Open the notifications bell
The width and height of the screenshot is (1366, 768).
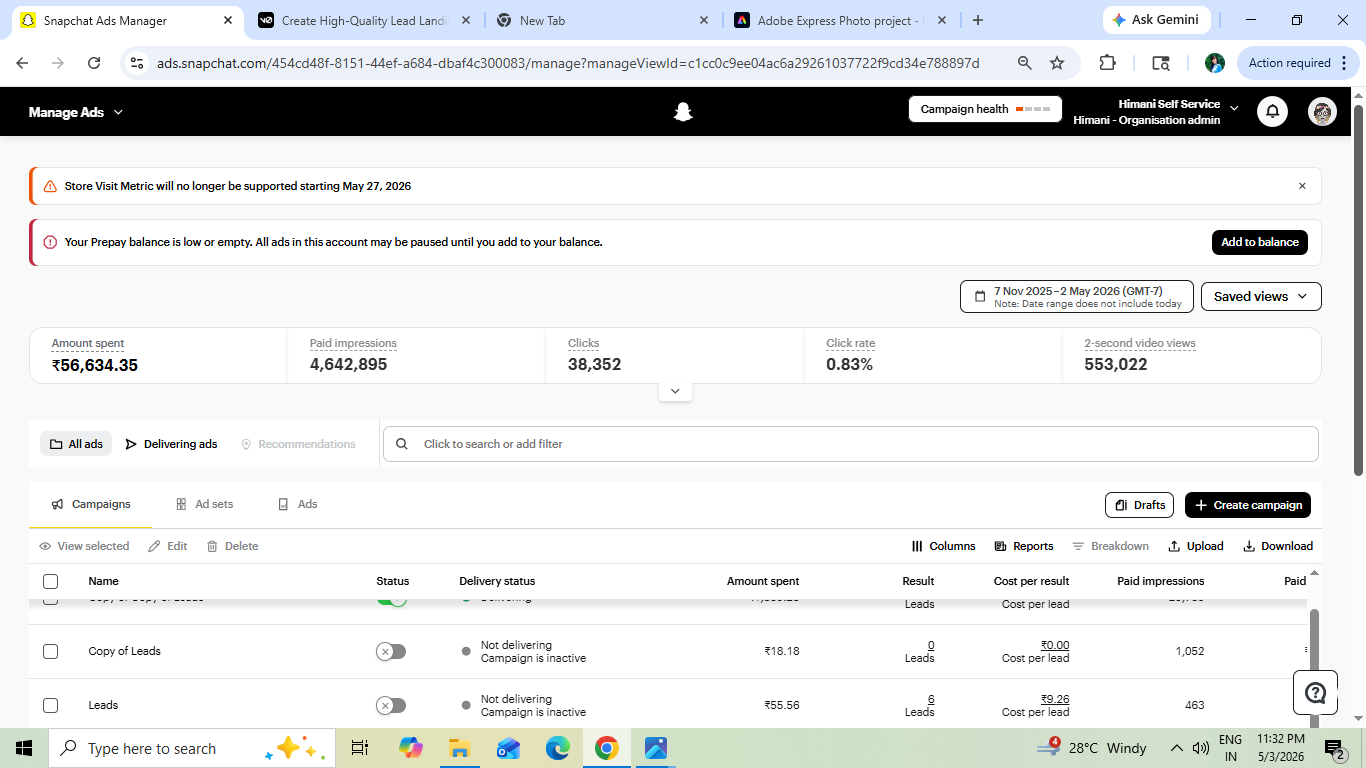[x=1272, y=111]
